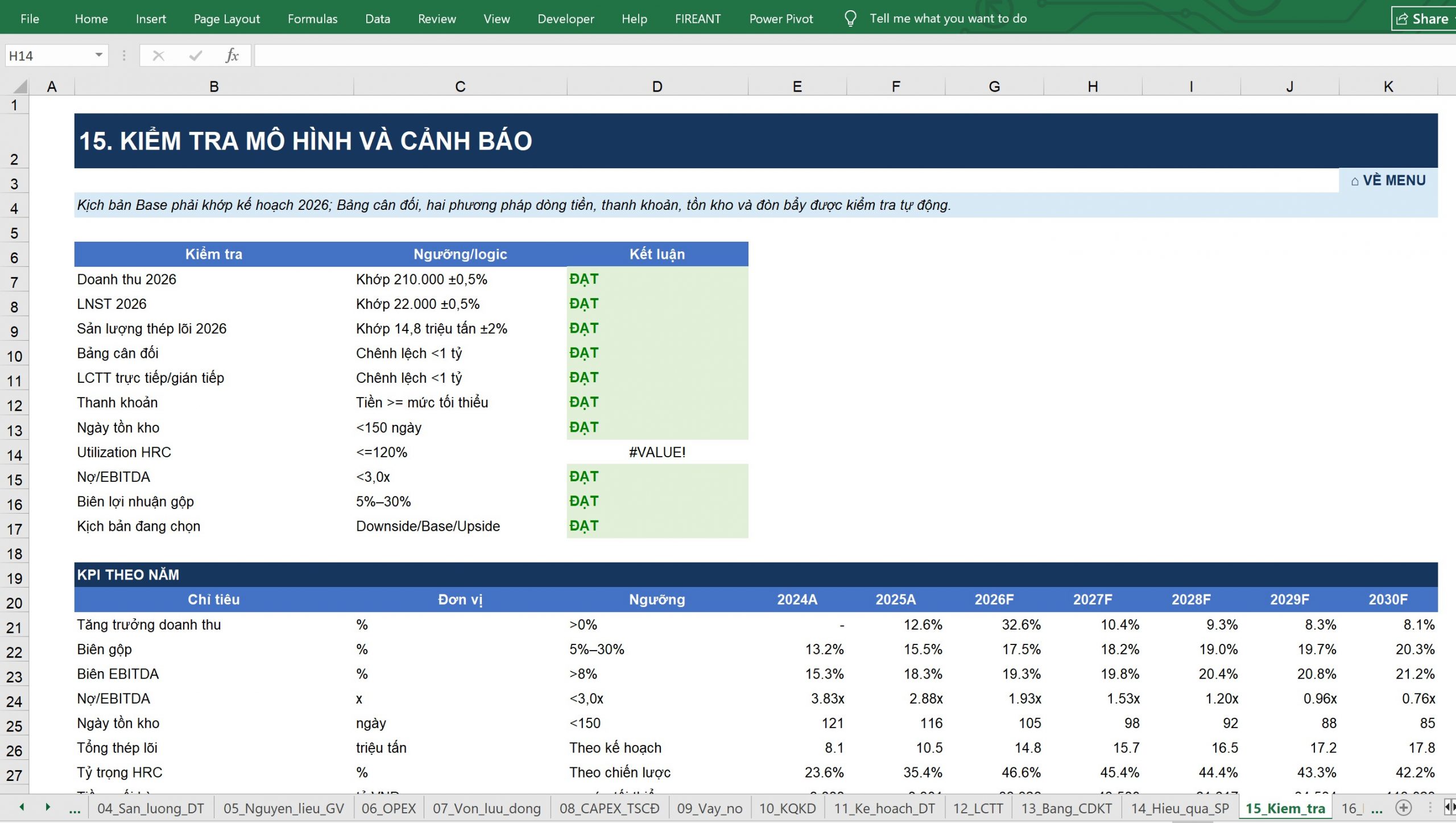This screenshot has height=823, width=1456.
Task: Add a new sheet with plus icon
Action: pos(1404,808)
